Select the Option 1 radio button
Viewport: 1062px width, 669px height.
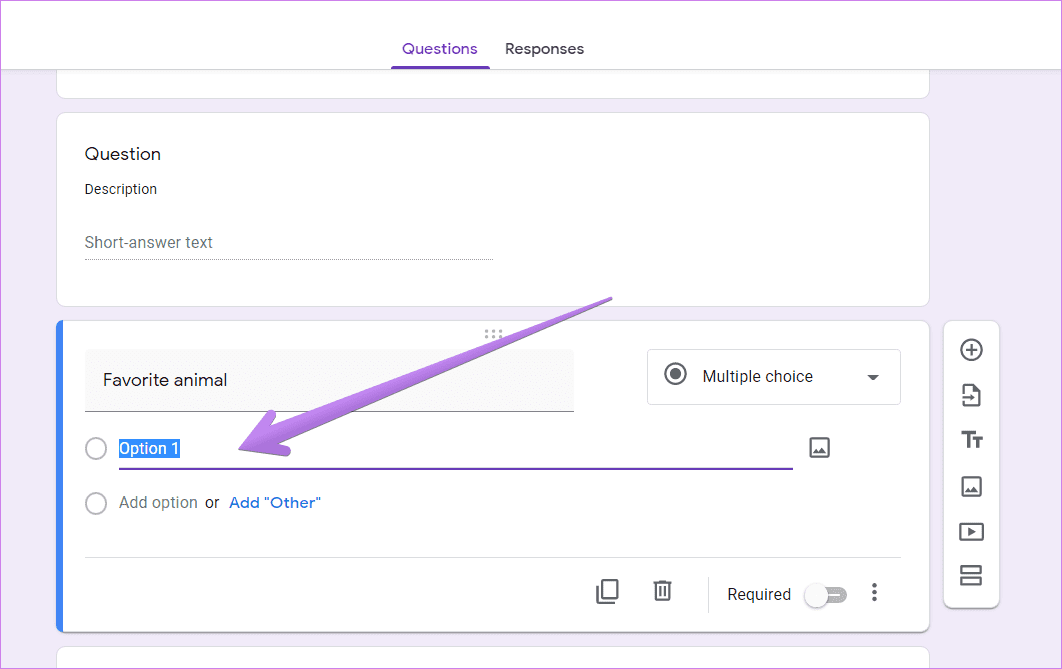tap(95, 448)
